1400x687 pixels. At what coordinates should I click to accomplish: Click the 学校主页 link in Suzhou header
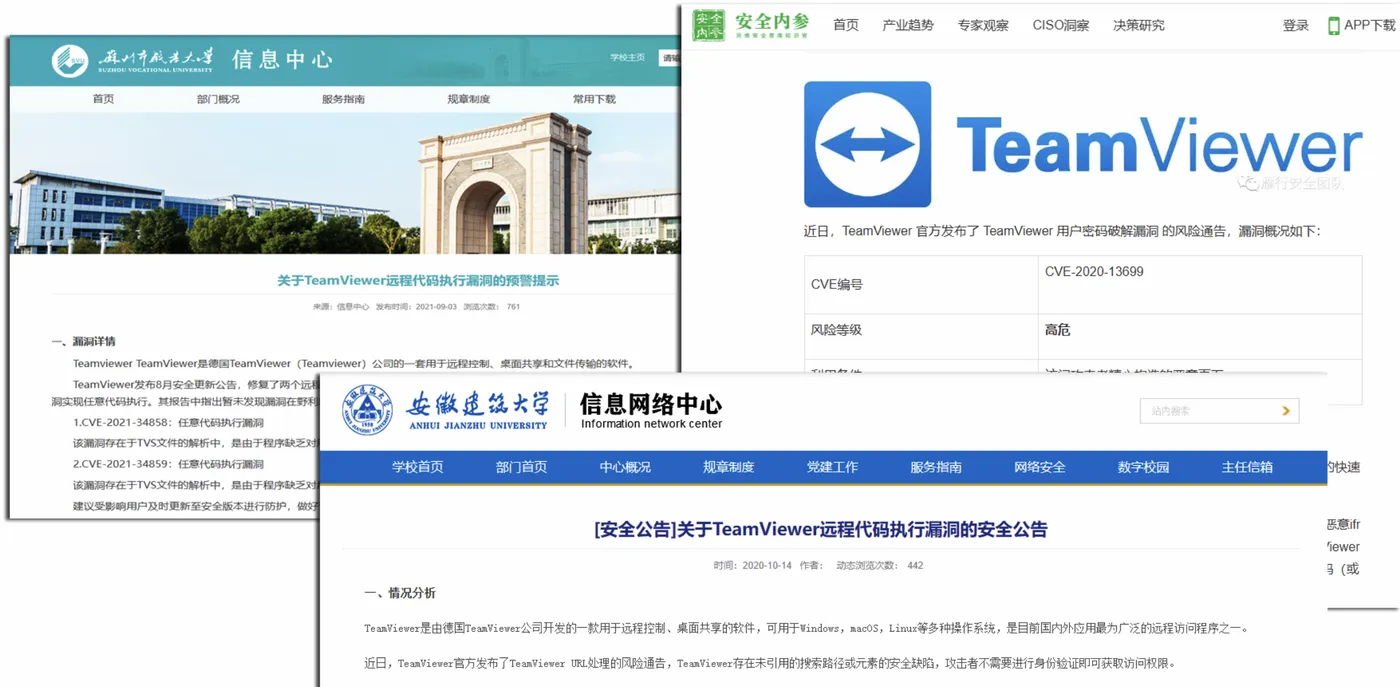tap(628, 58)
